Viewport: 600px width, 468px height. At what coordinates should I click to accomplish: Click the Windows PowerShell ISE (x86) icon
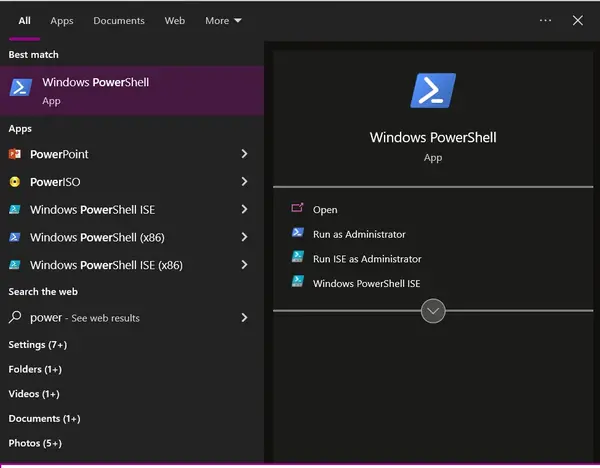(15, 265)
